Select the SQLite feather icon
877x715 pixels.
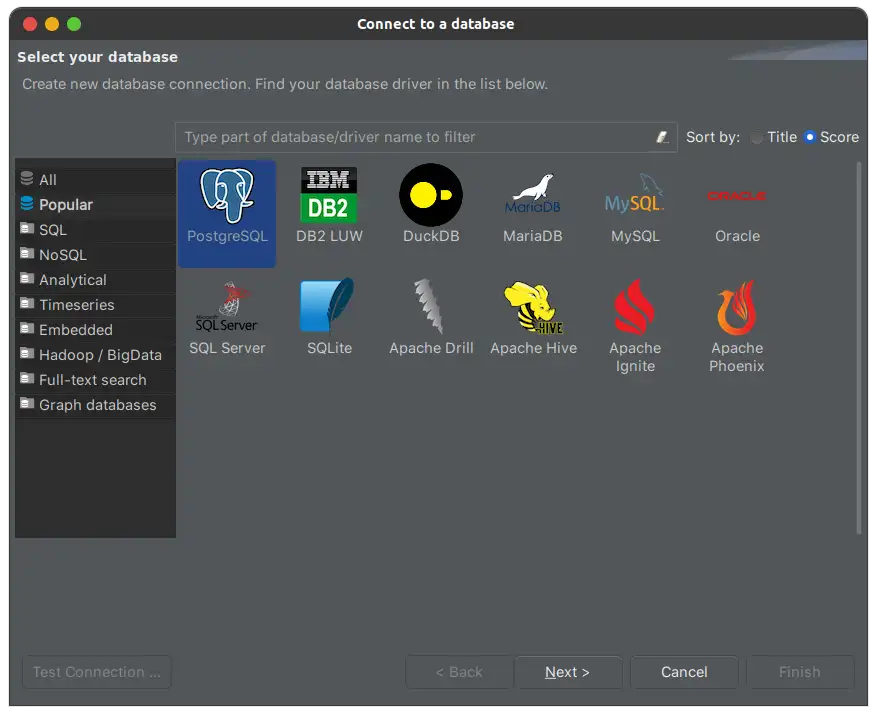point(328,305)
